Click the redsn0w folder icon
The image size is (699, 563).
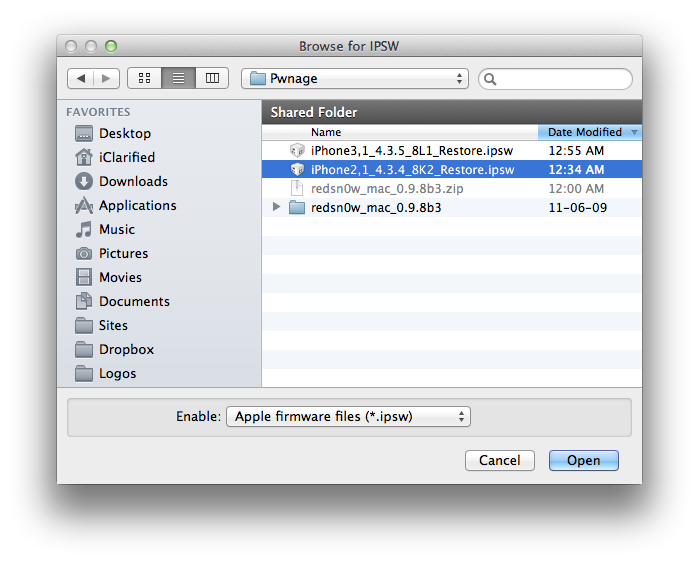coord(297,207)
